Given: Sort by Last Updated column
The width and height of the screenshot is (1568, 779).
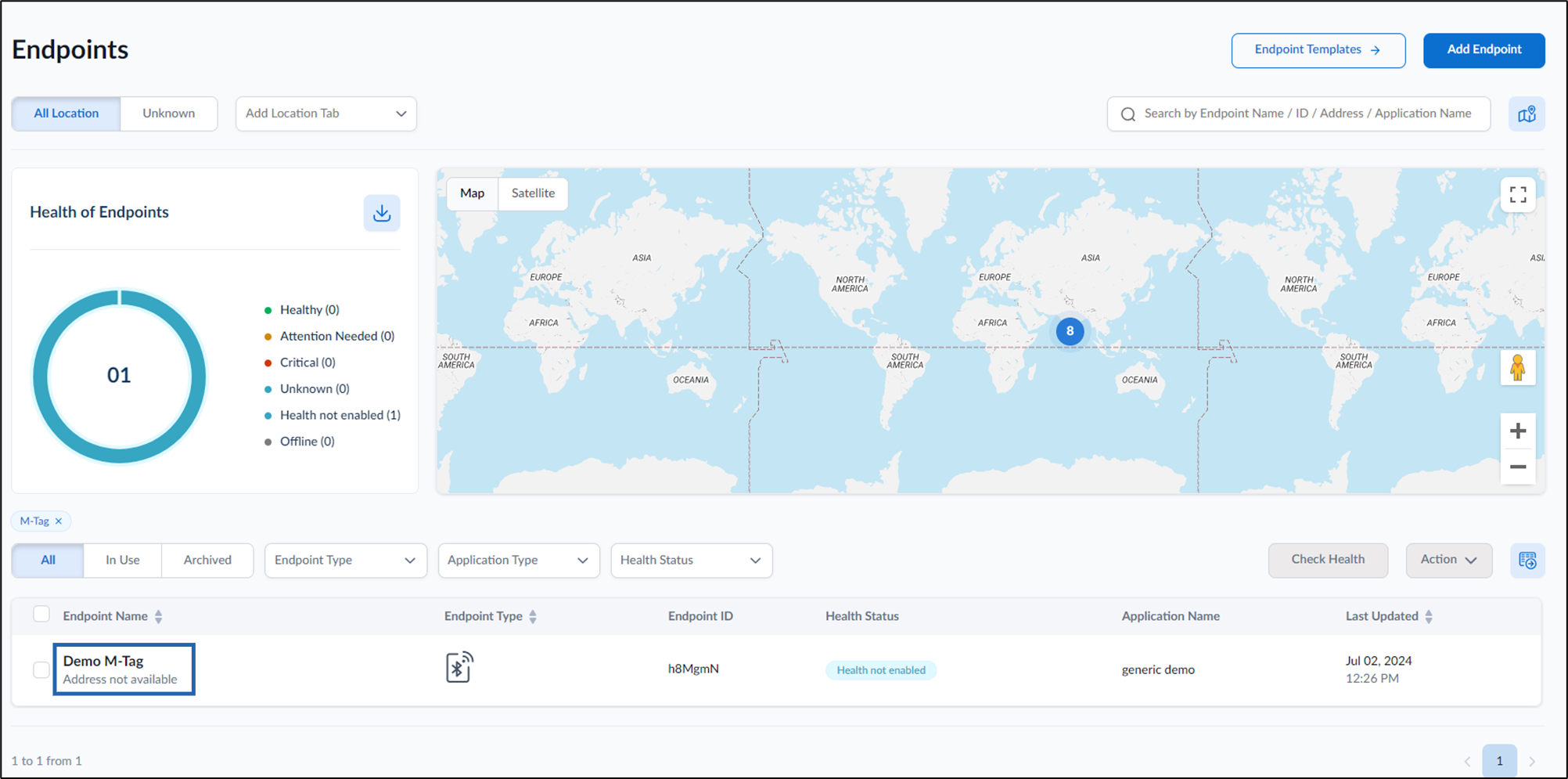Looking at the screenshot, I should 1429,617.
